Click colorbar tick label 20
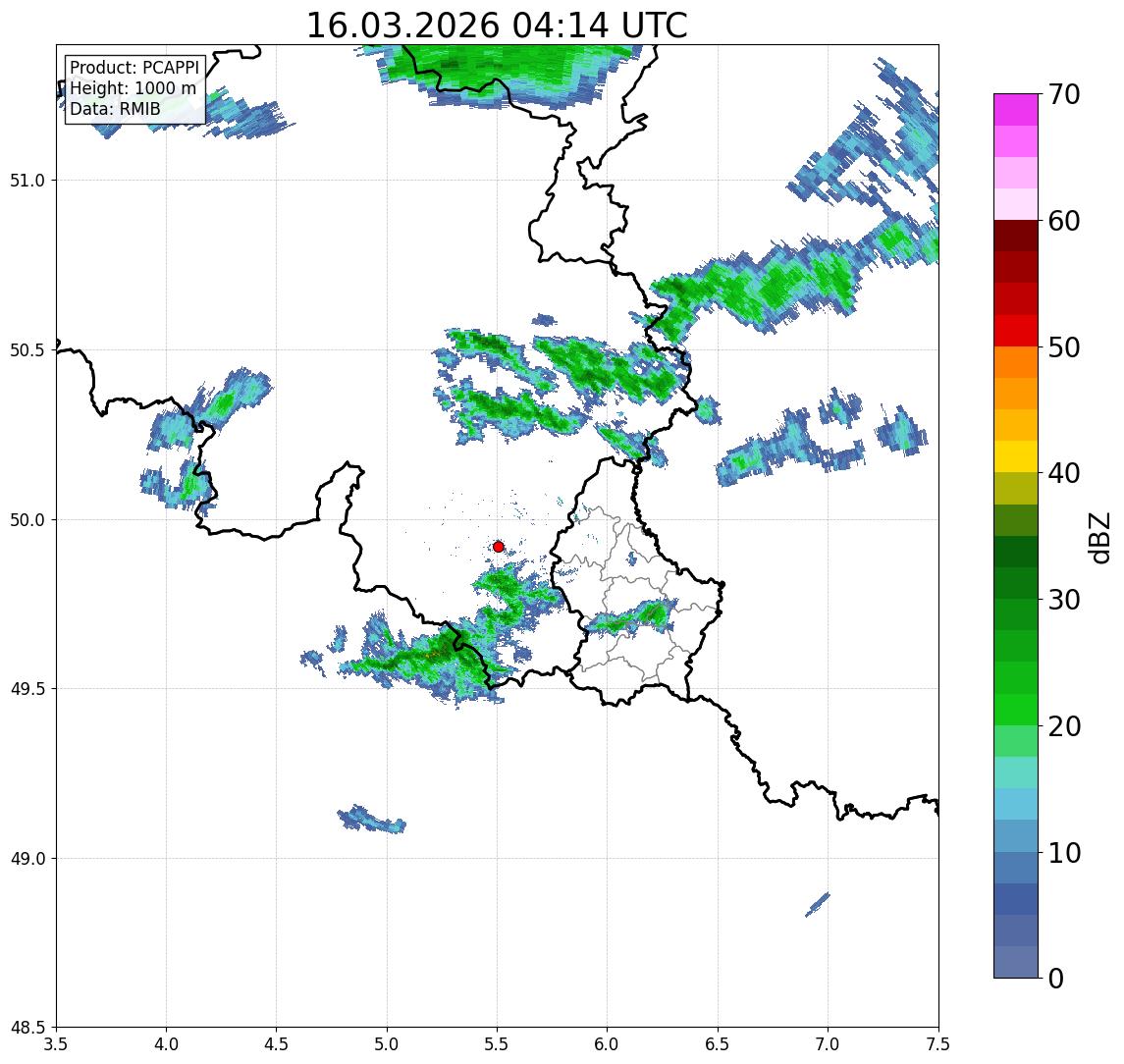Viewport: 1124px width, 1064px height. (x=1064, y=726)
